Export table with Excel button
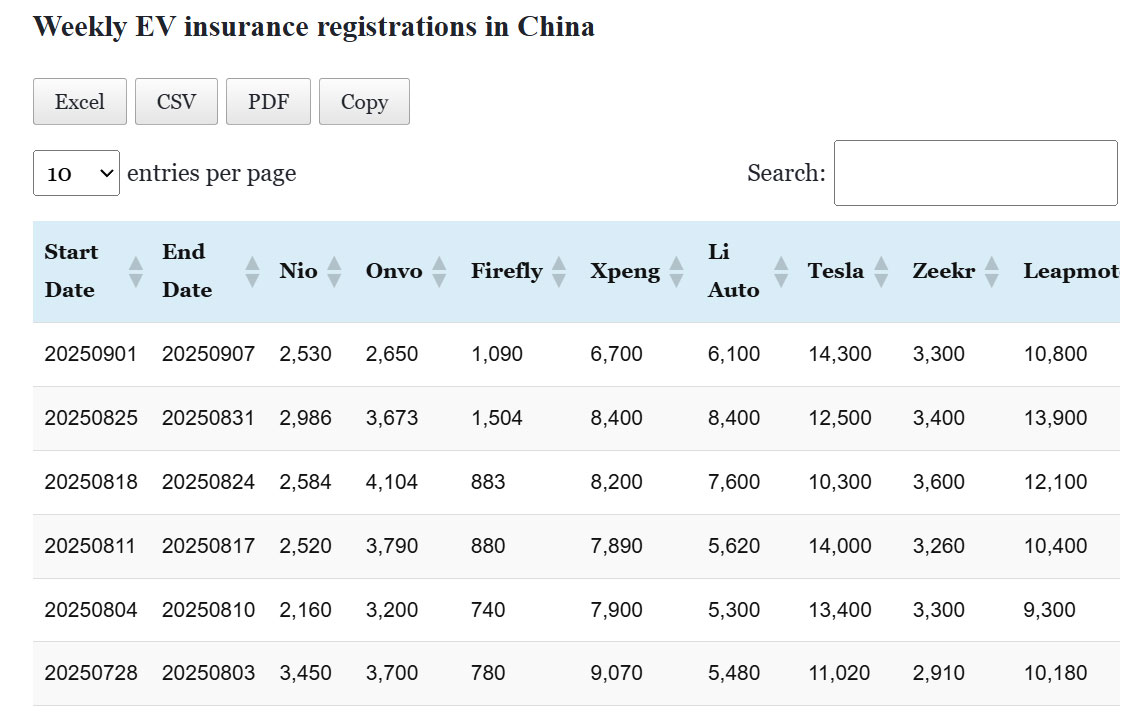1134x717 pixels. 80,102
